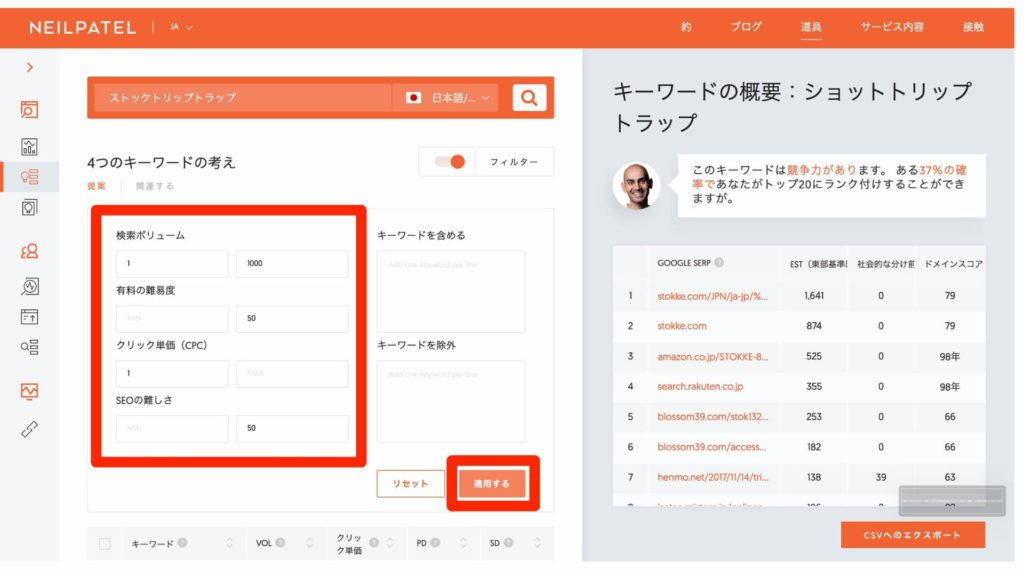Open the JA site language dropdown
The width and height of the screenshot is (1024, 576).
(x=181, y=27)
